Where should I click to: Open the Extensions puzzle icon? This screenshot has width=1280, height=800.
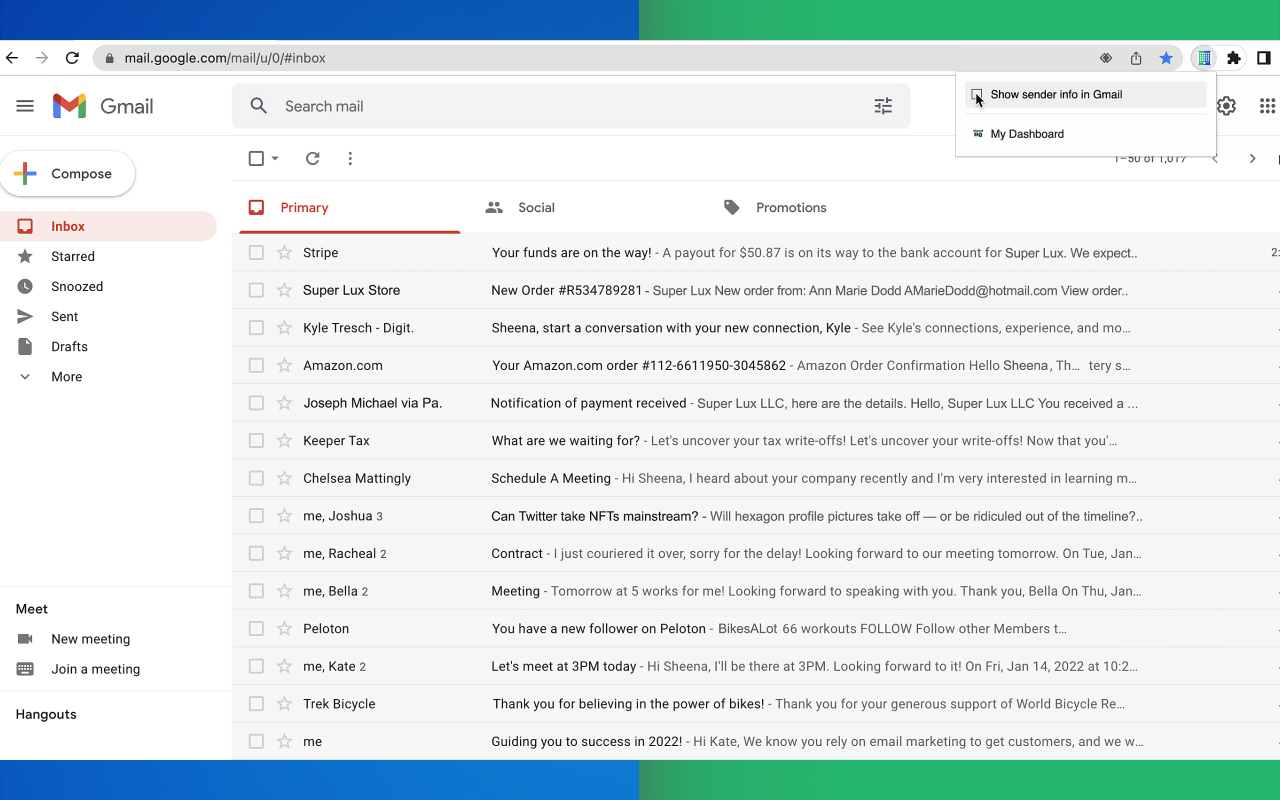1234,58
